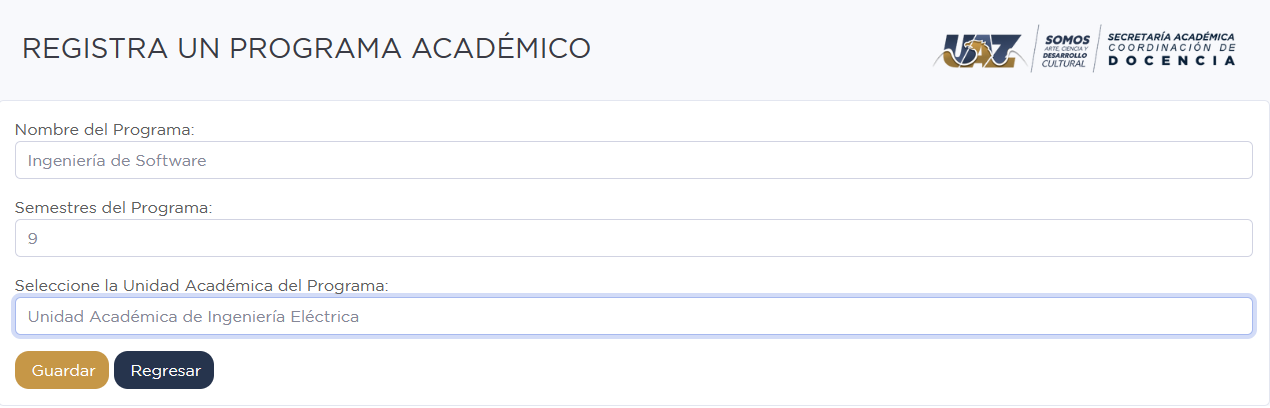Click the Semestres del Programa label
The width and height of the screenshot is (1270, 408).
114,207
